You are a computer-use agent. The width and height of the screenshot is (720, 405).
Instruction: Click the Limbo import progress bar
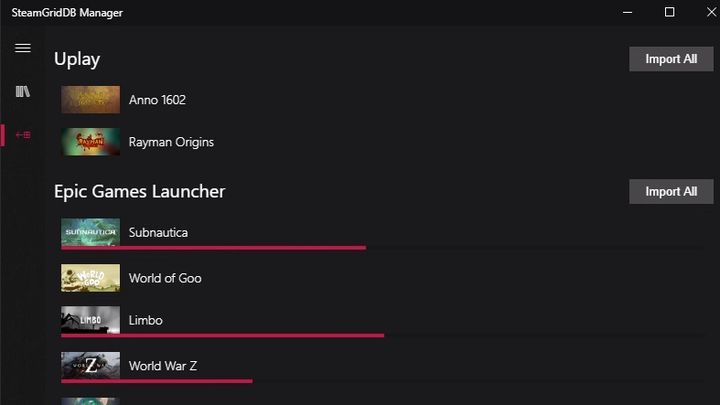click(x=222, y=335)
